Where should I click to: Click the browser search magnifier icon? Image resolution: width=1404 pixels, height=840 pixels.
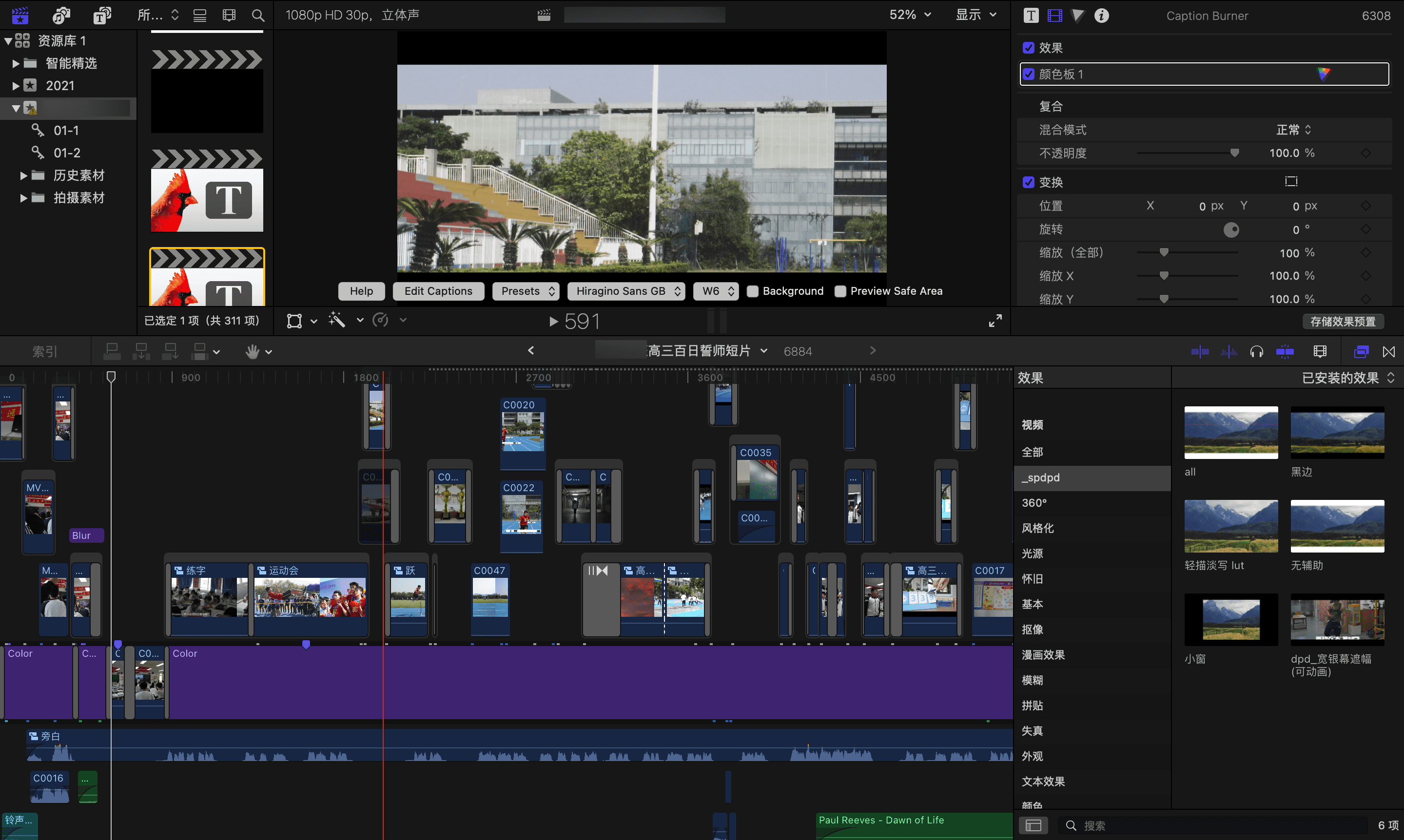coord(258,15)
